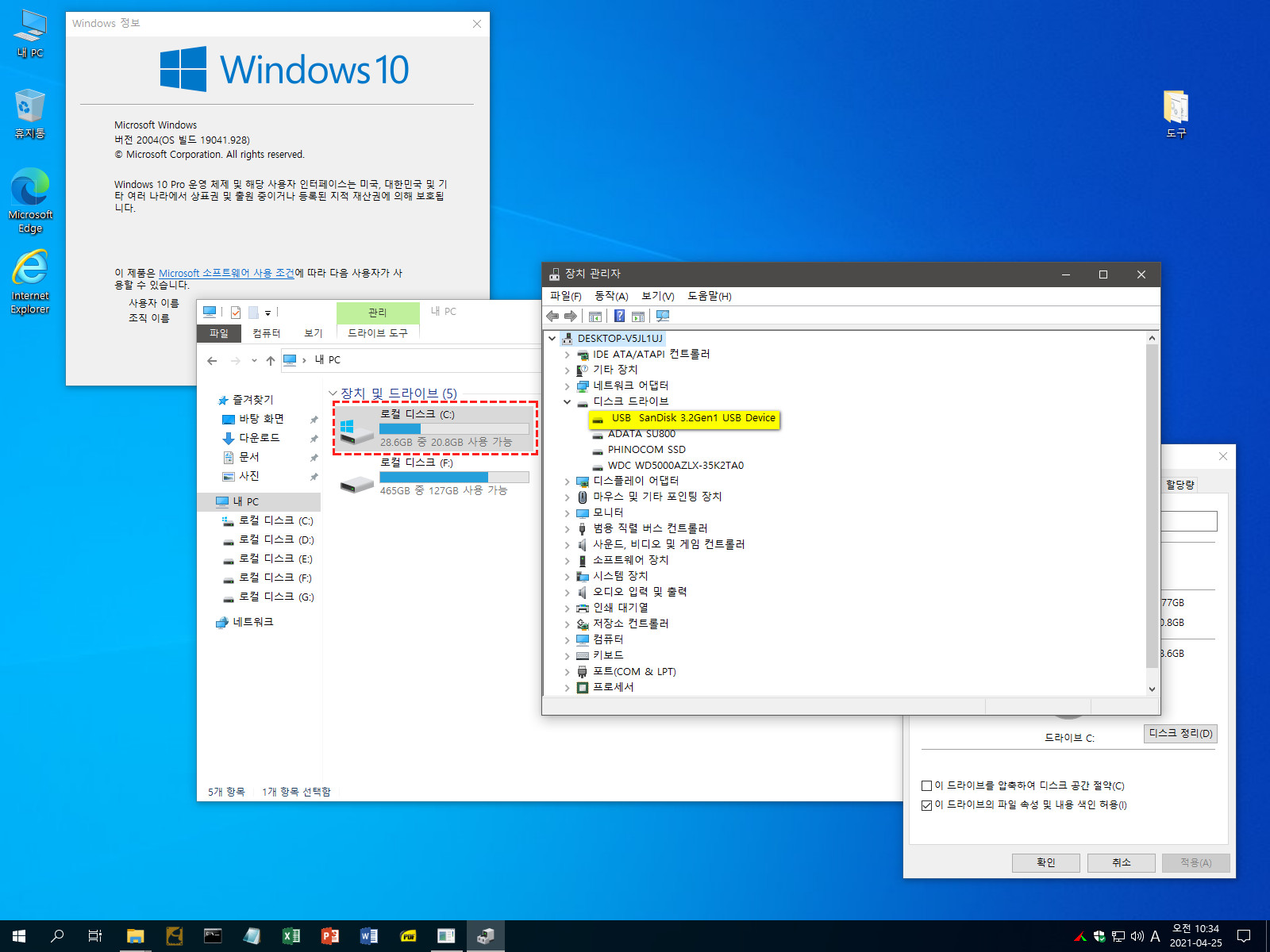Expand the 네트워크 어댑터 node
Screen dimensions: 1270x952
pos(568,386)
